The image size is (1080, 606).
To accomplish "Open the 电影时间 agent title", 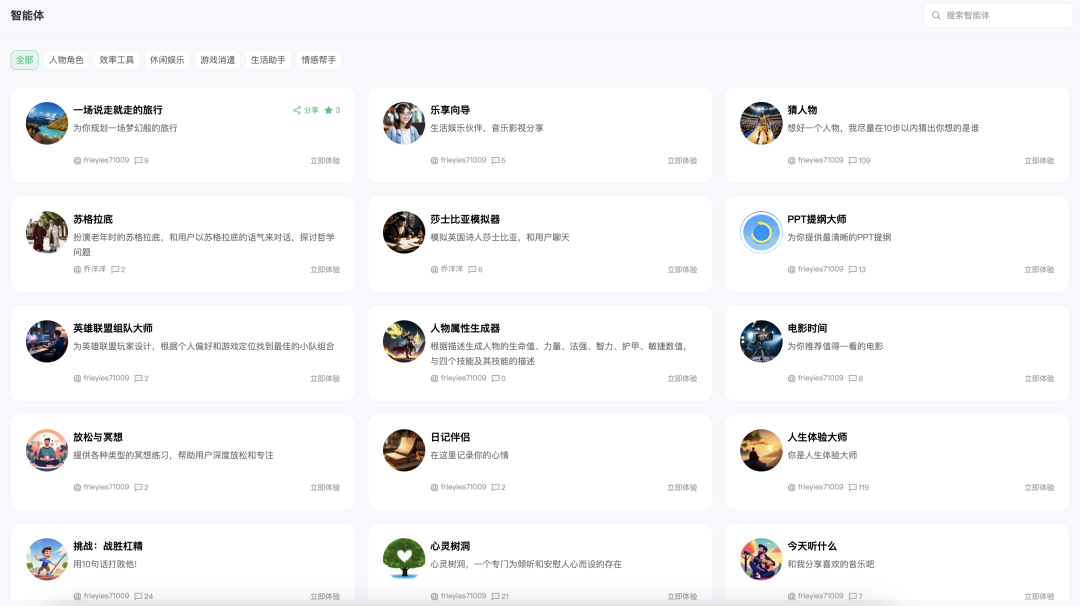I will coord(807,328).
